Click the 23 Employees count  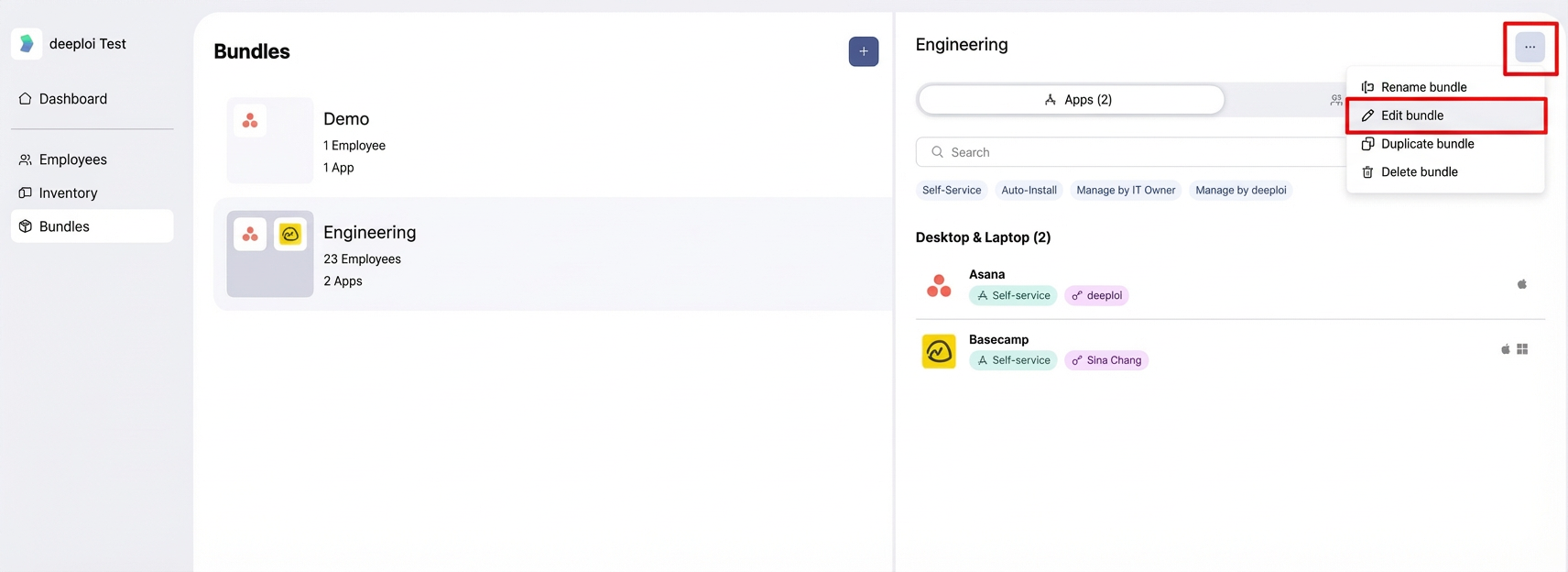[x=362, y=259]
